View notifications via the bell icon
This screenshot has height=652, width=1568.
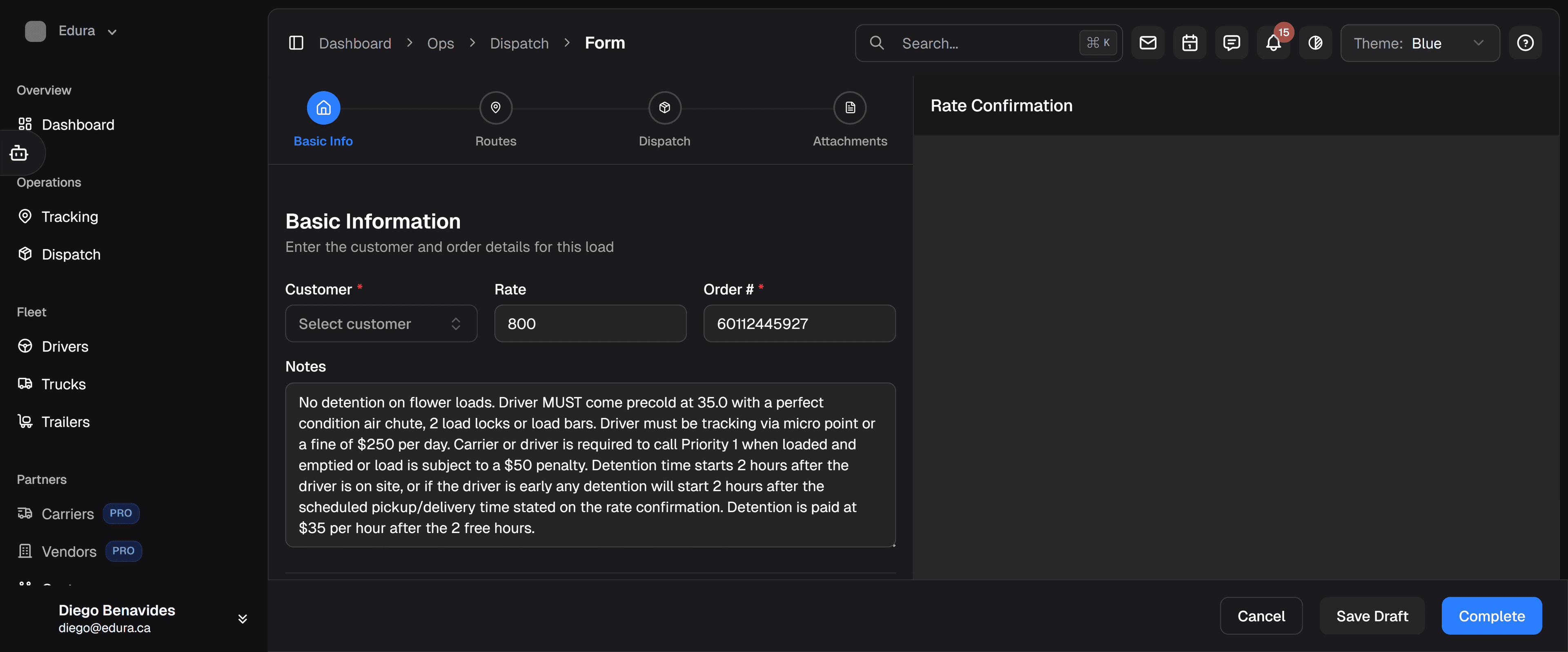[1274, 42]
